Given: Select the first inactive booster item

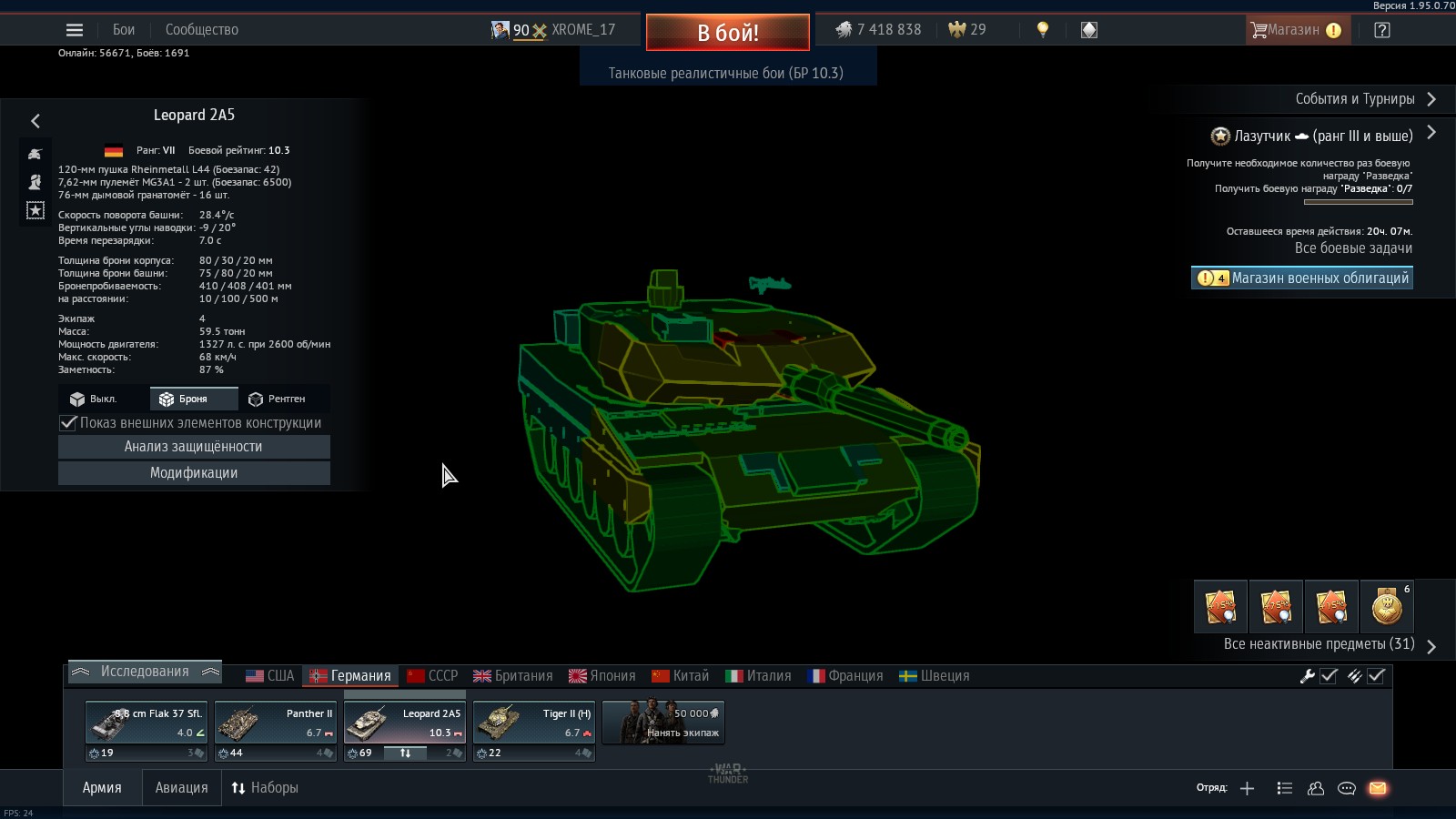Looking at the screenshot, I should coord(1221,606).
